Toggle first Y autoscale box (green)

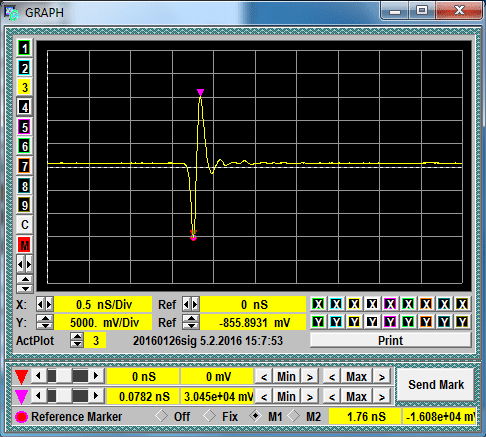pyautogui.click(x=318, y=322)
